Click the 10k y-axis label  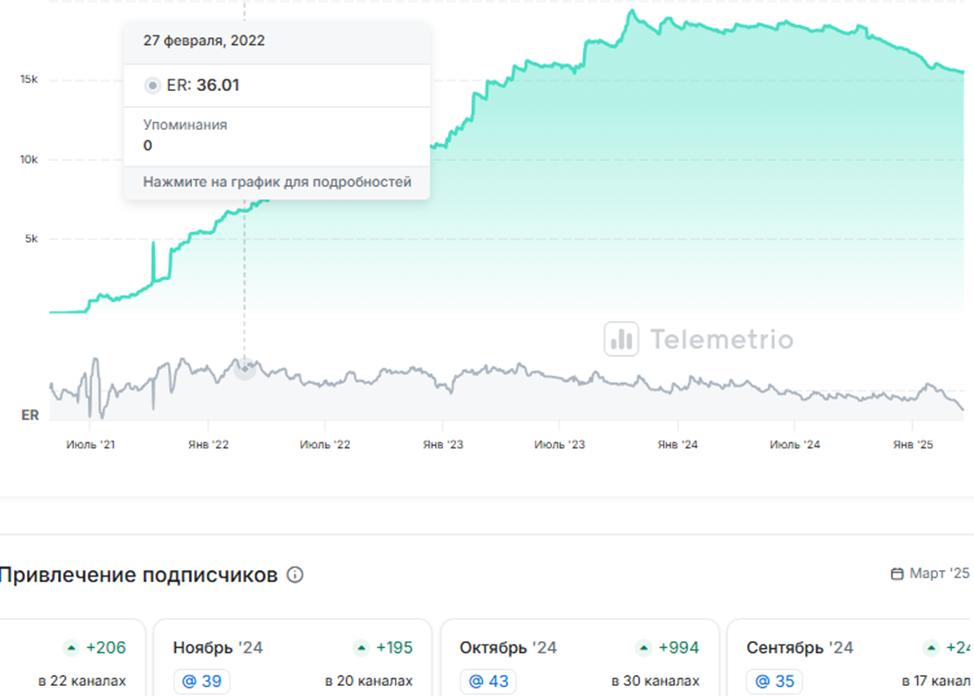[x=29, y=160]
